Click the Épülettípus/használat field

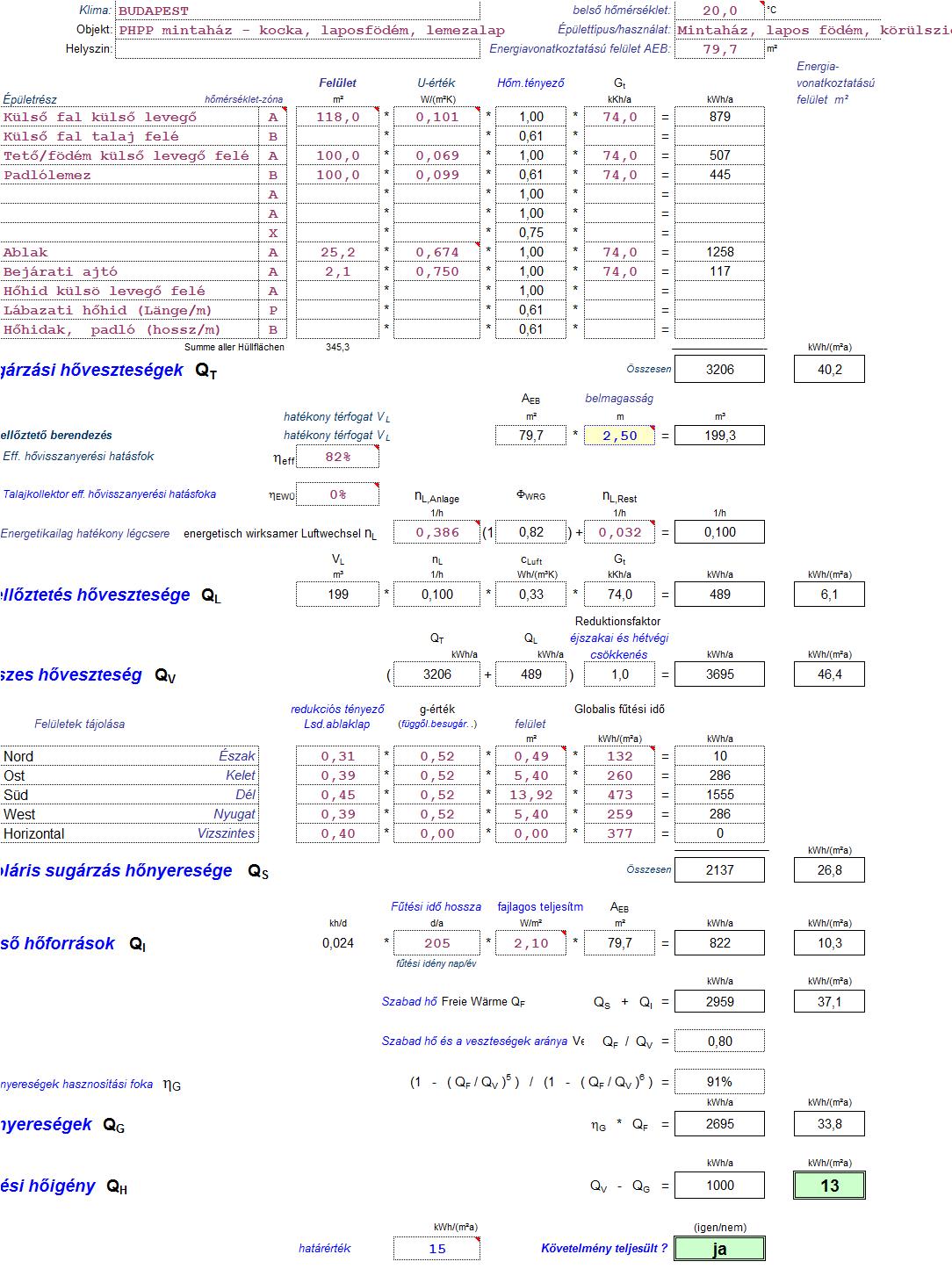812,30
